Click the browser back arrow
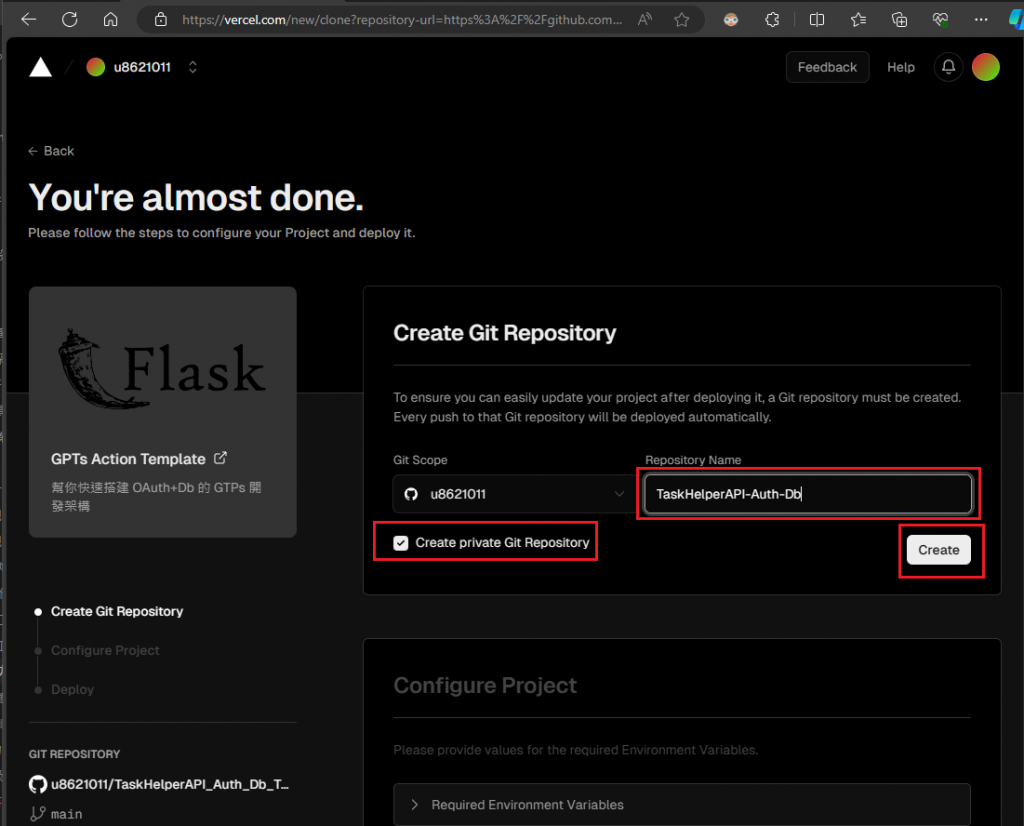Screen dimensions: 1024x826 [x=28, y=20]
